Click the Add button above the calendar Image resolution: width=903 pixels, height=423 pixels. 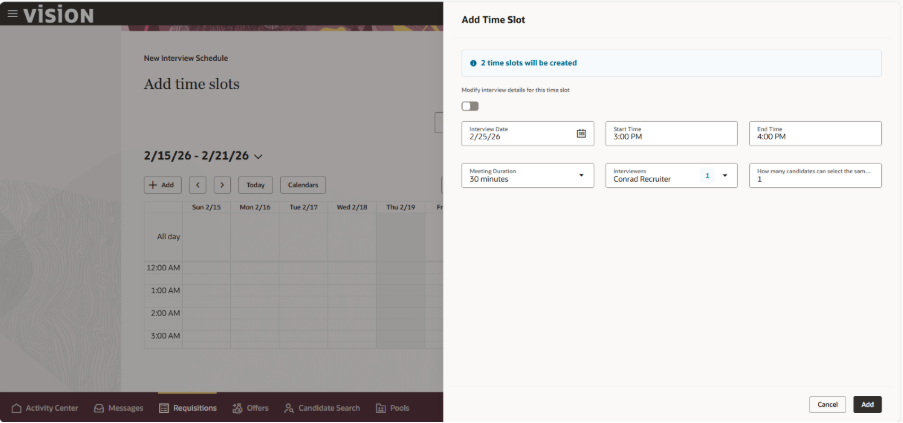(162, 185)
